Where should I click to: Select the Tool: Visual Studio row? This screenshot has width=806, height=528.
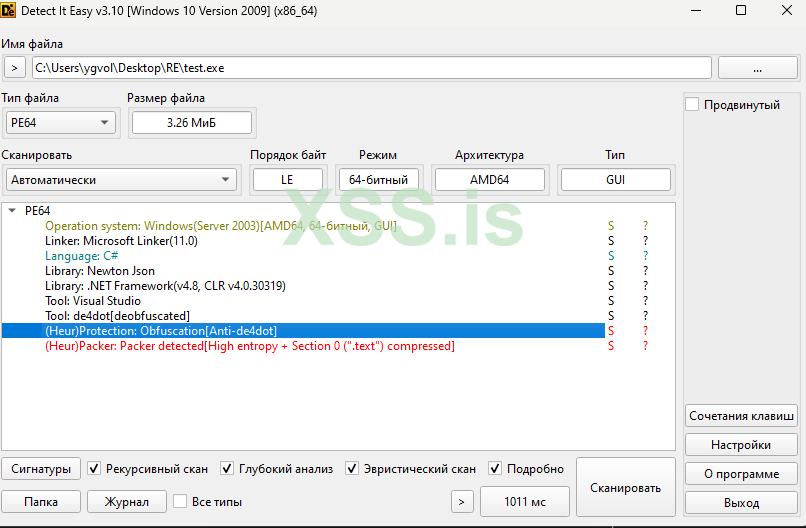303,300
